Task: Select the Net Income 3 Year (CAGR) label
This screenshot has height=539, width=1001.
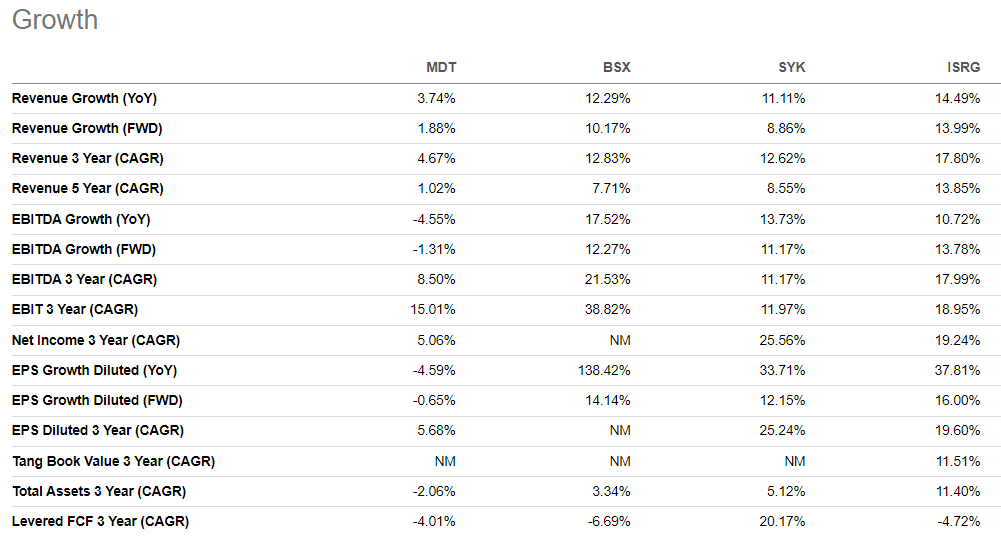Action: [96, 340]
